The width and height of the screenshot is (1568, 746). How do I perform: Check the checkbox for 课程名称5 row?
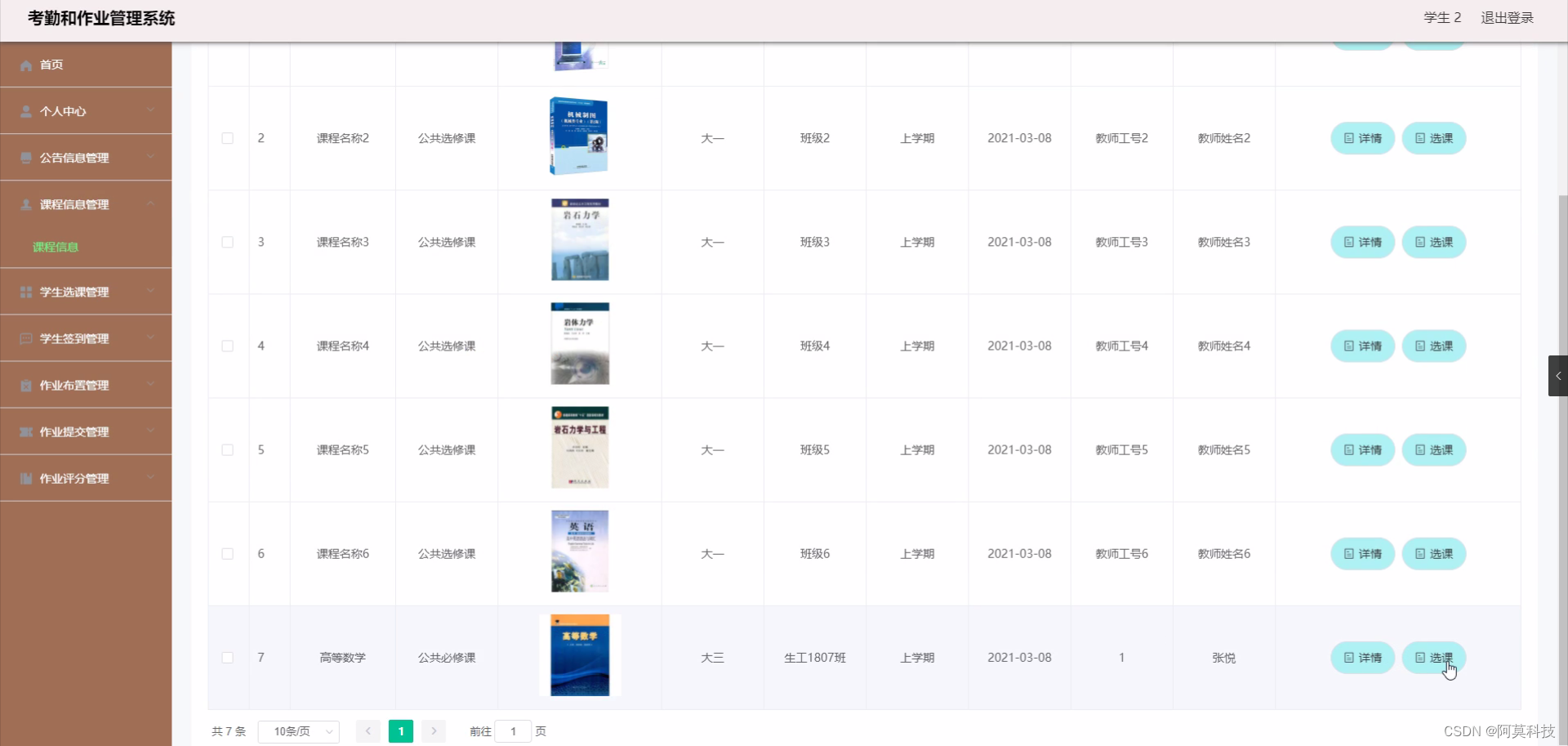228,450
